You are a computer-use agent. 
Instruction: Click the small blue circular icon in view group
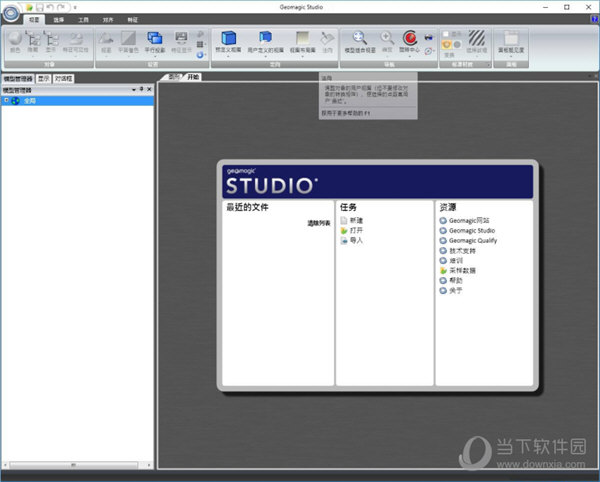click(x=200, y=55)
